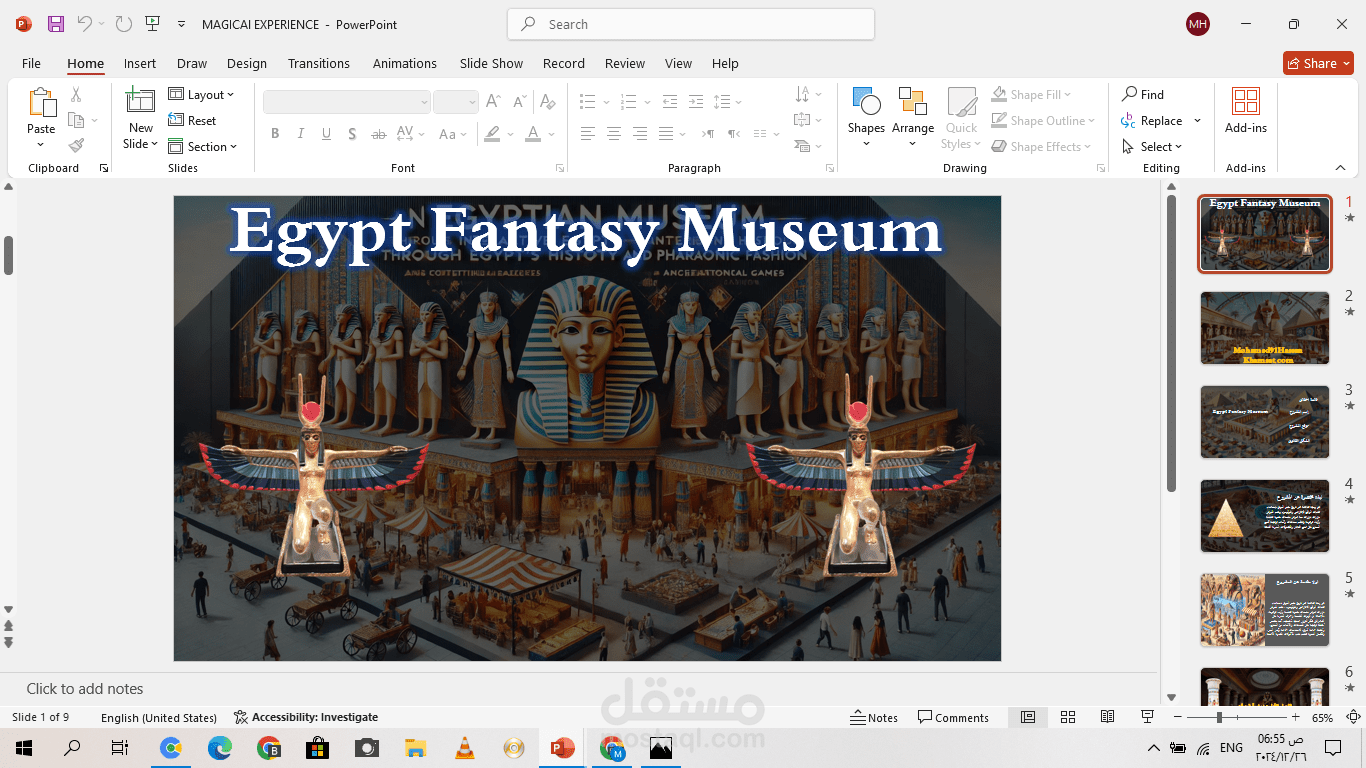Viewport: 1366px width, 768px height.
Task: Click the Replace button
Action: (x=1152, y=121)
